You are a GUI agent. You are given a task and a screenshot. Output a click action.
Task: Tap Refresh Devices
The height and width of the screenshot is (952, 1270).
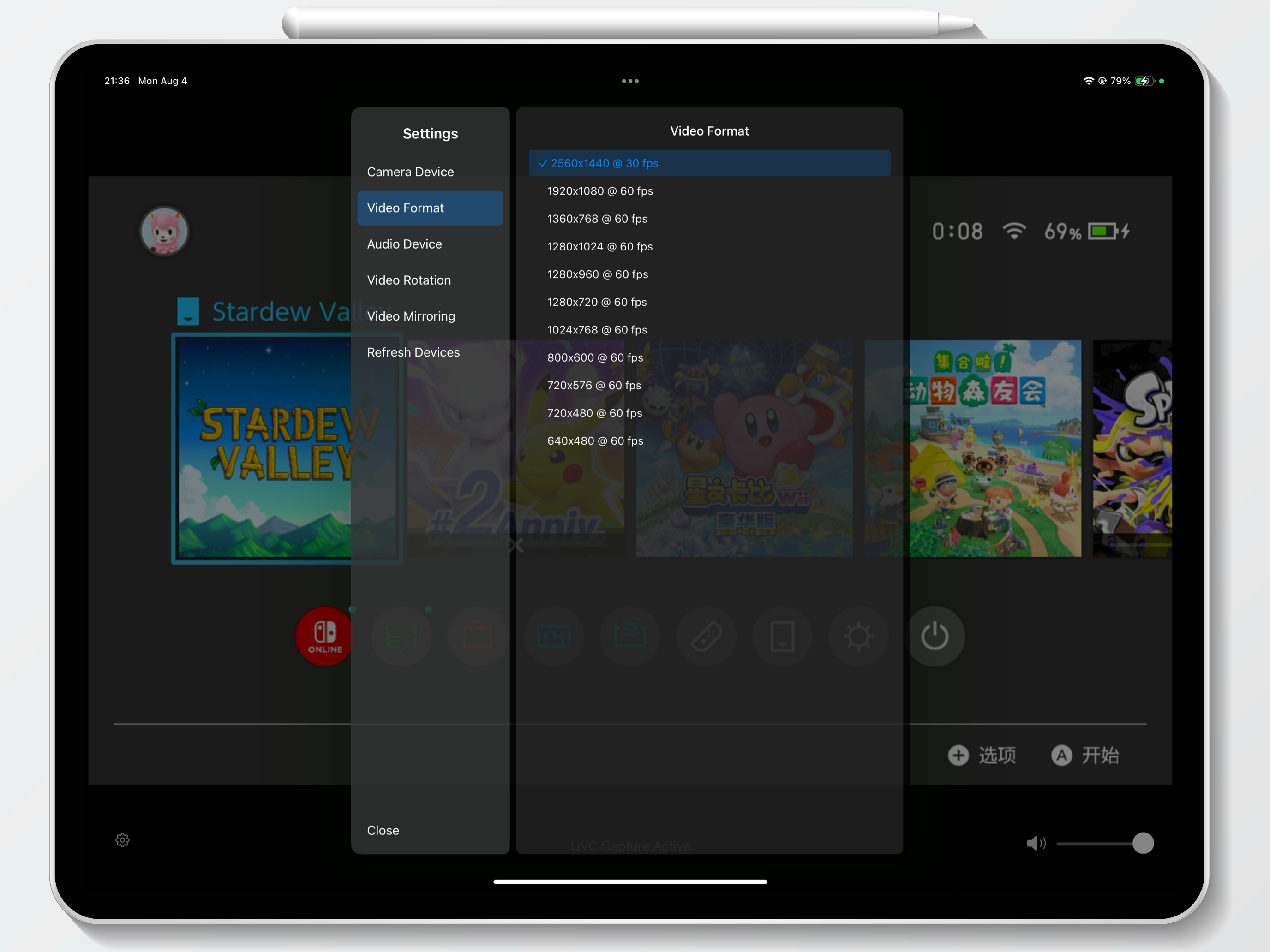[430, 352]
